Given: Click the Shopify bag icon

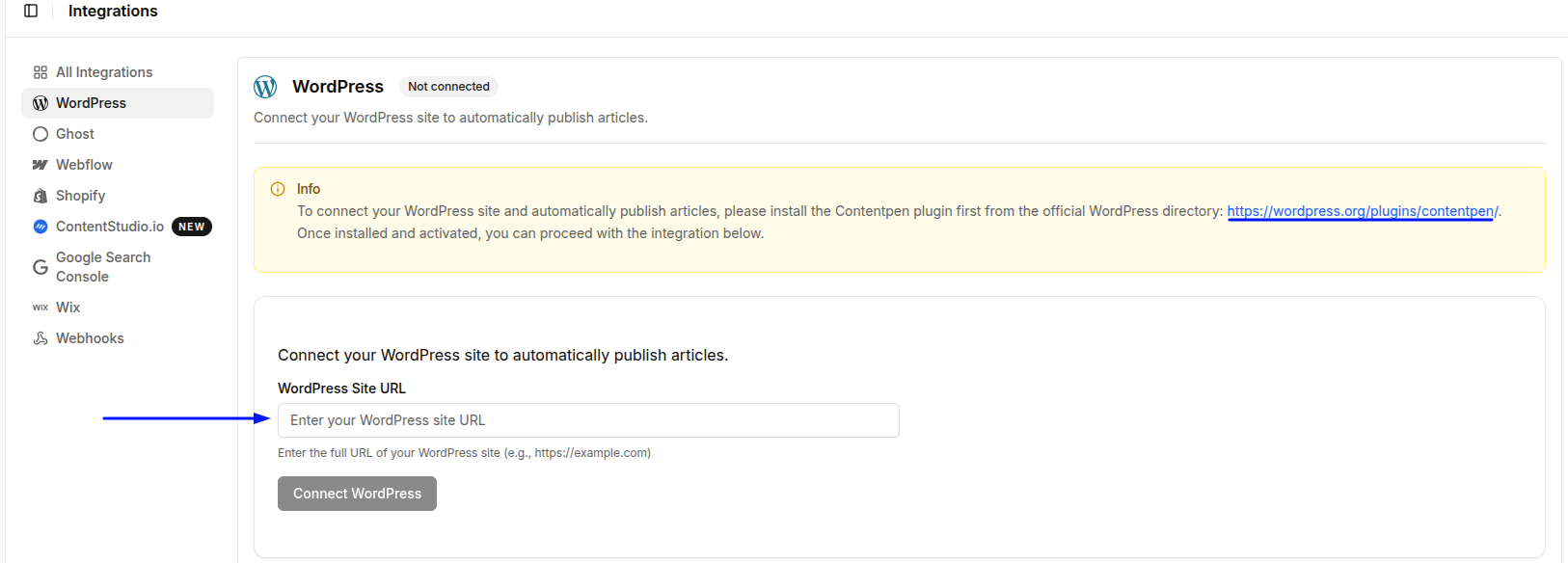Looking at the screenshot, I should pos(41,196).
